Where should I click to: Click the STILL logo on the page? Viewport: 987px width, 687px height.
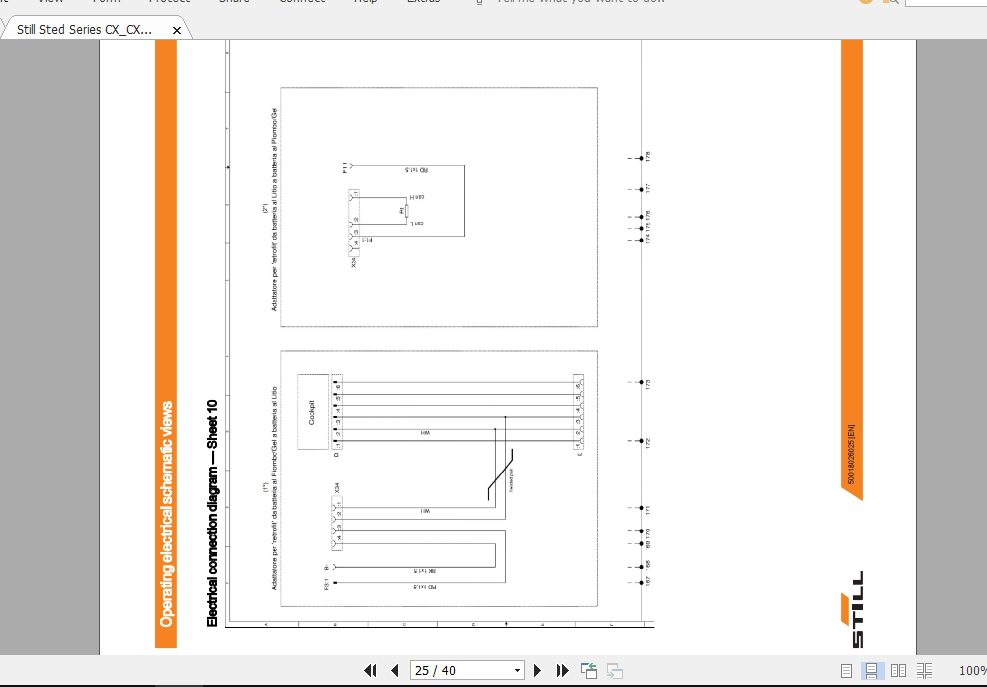[x=852, y=609]
